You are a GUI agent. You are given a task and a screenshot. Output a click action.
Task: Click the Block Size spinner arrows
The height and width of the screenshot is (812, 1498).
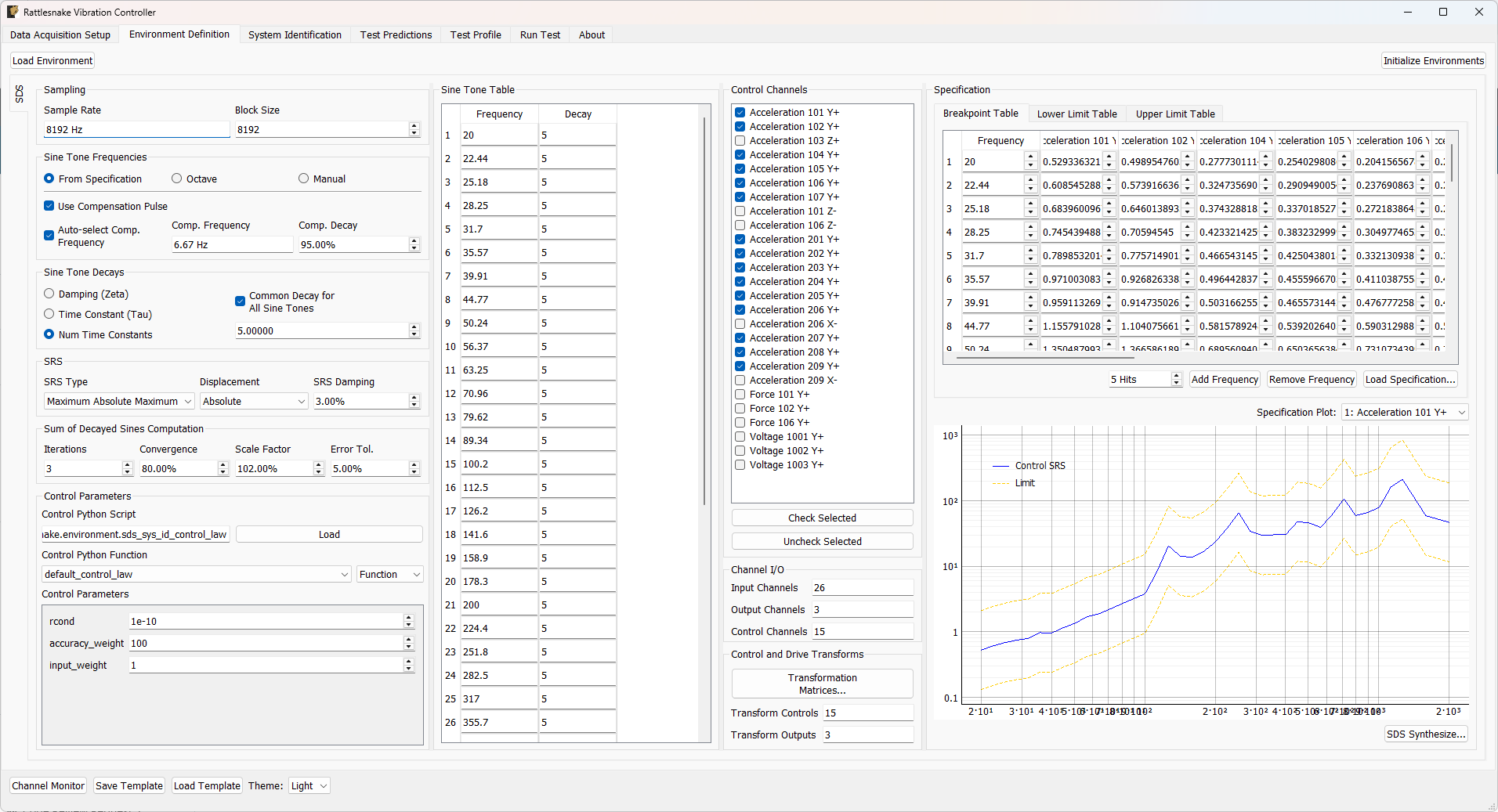(414, 129)
